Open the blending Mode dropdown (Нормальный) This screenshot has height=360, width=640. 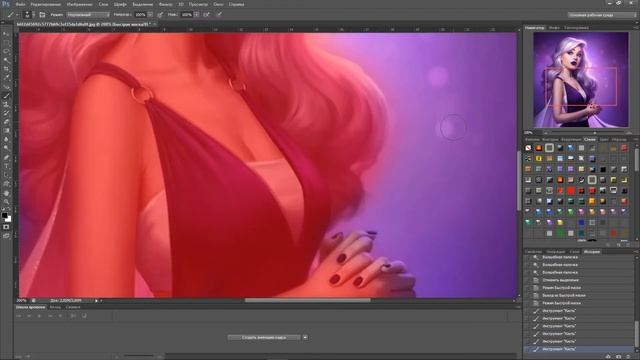pyautogui.click(x=88, y=15)
